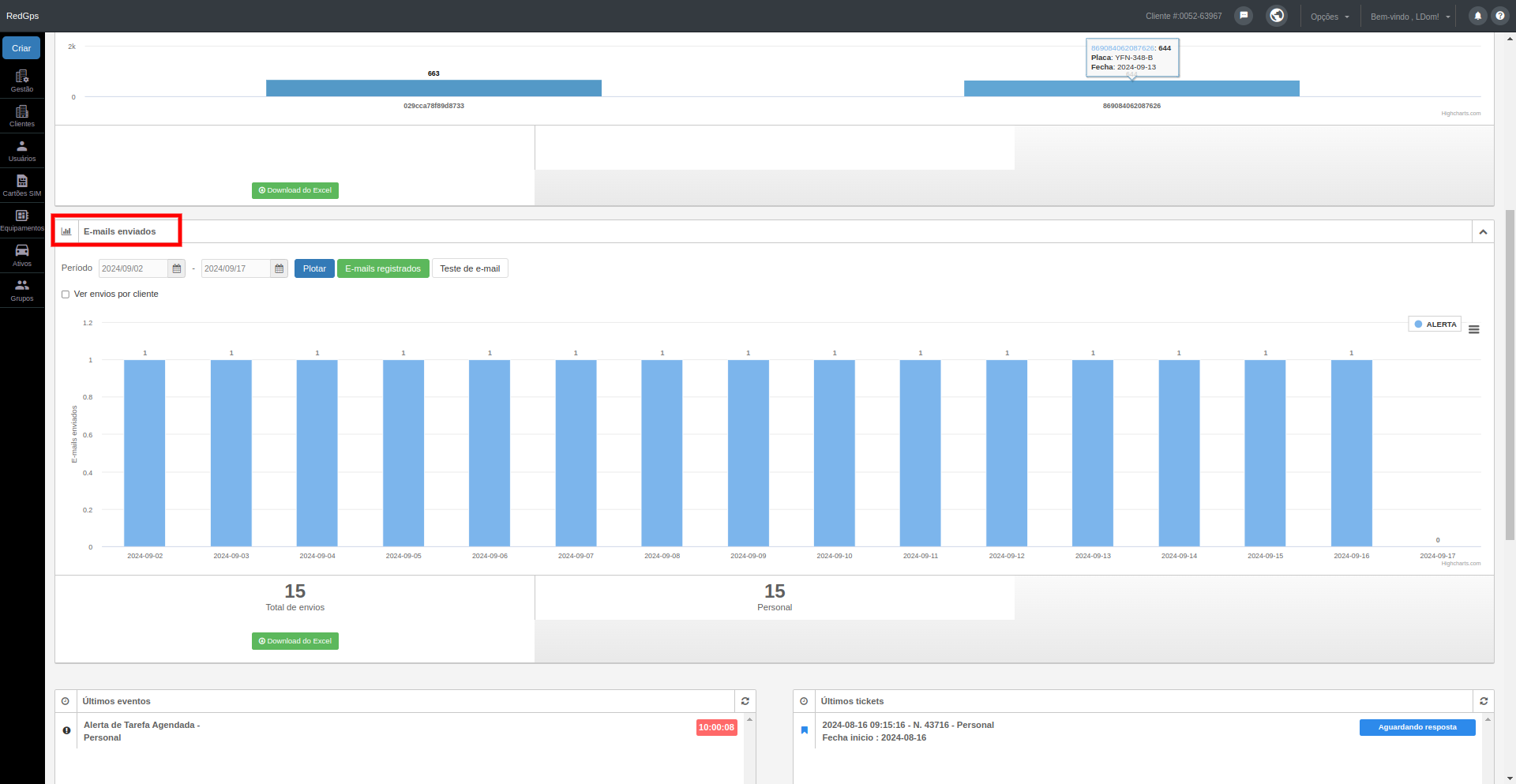Open the Usuários sidebar section

pos(22,151)
